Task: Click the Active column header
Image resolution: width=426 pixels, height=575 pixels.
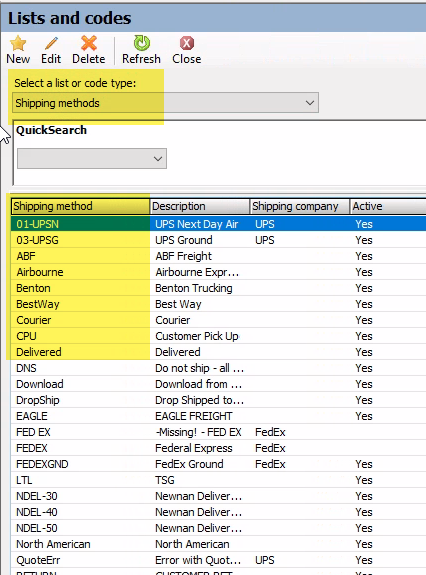Action: [388, 206]
